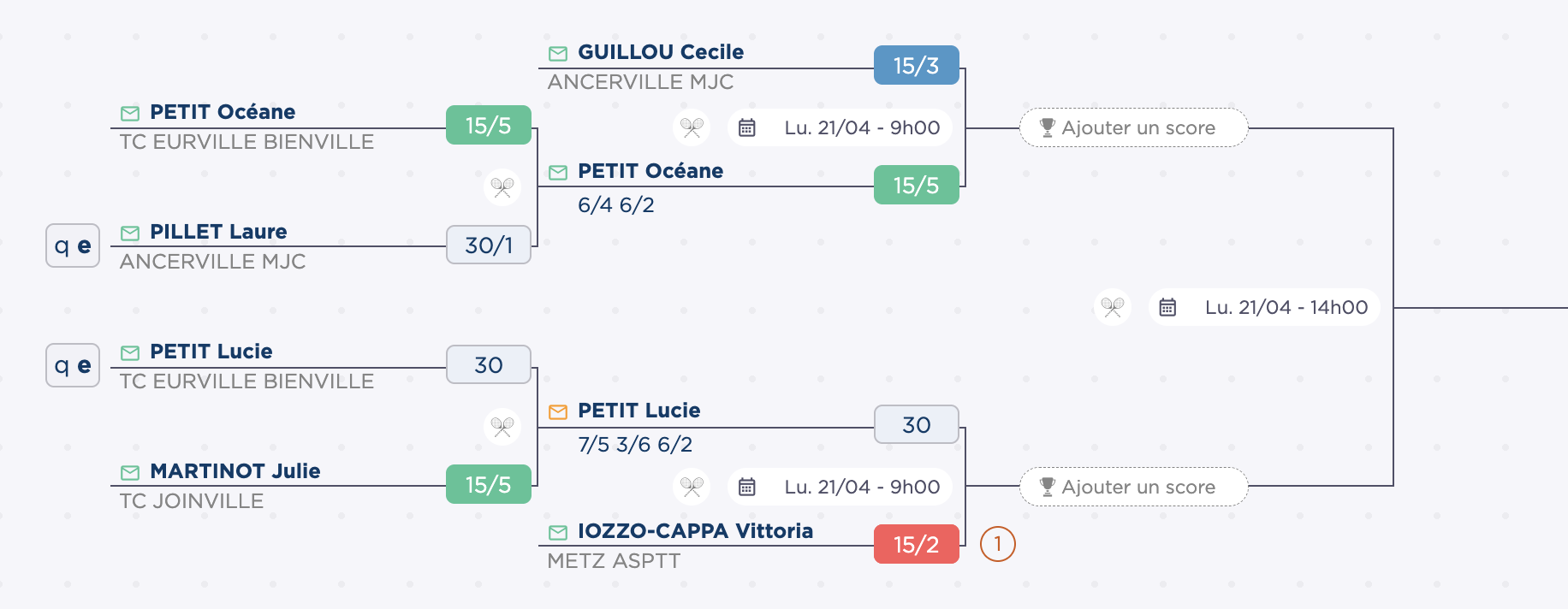Viewport: 1568px width, 609px height.
Task: Click the "q e" badge next to PILLET Laure
Action: click(73, 245)
